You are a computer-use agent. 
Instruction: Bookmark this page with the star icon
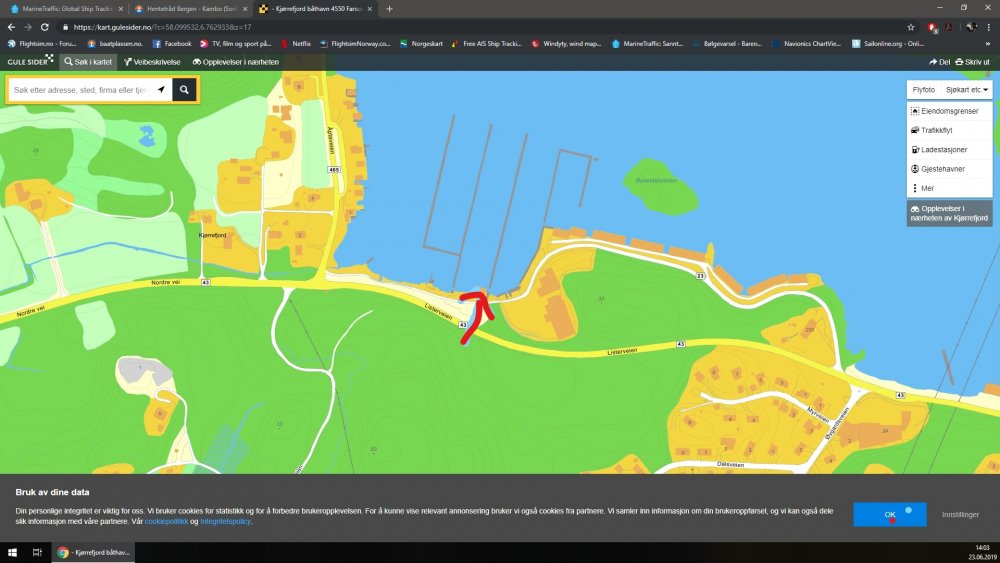tap(911, 27)
